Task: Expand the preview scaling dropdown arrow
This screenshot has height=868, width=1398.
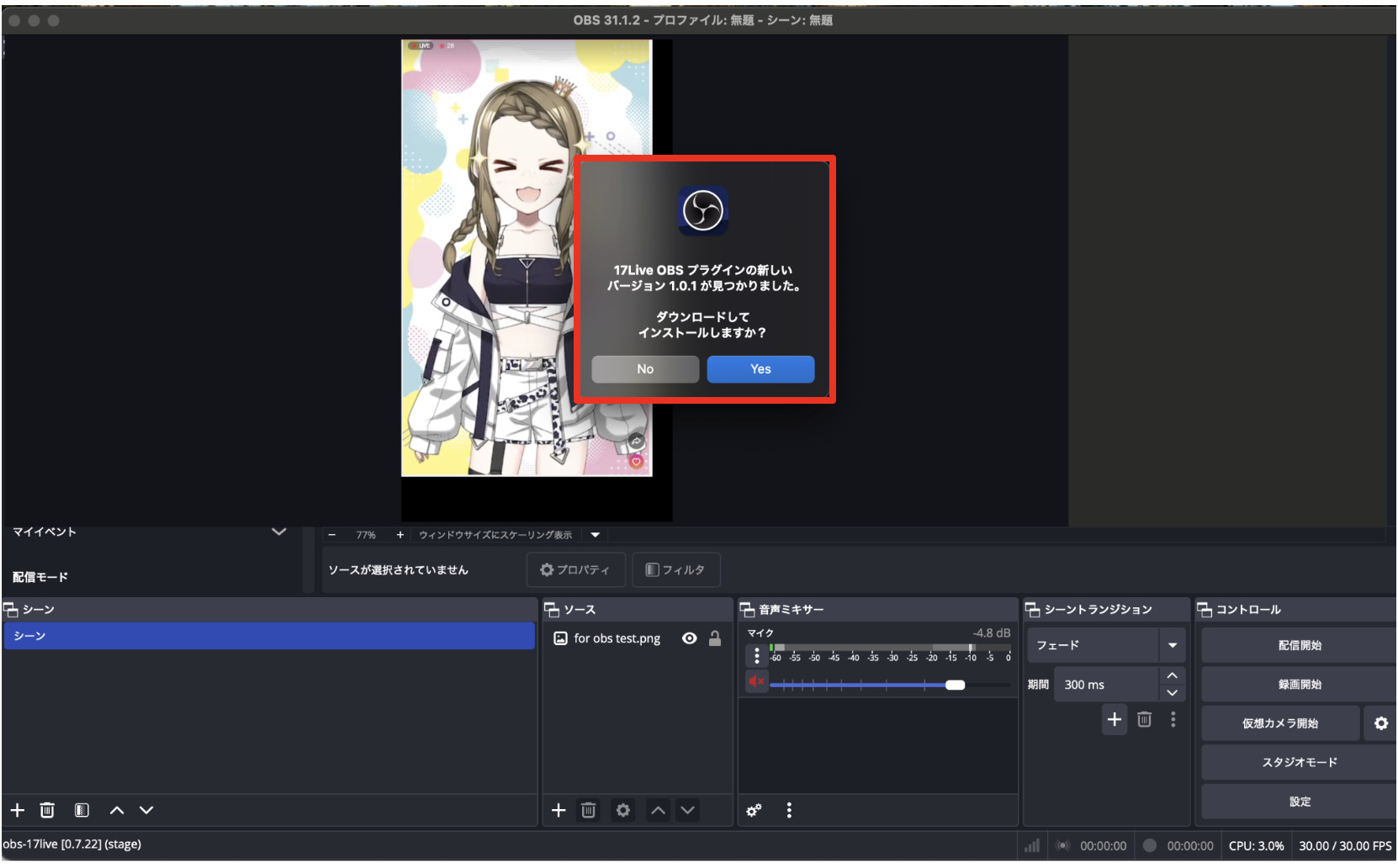Action: click(596, 535)
